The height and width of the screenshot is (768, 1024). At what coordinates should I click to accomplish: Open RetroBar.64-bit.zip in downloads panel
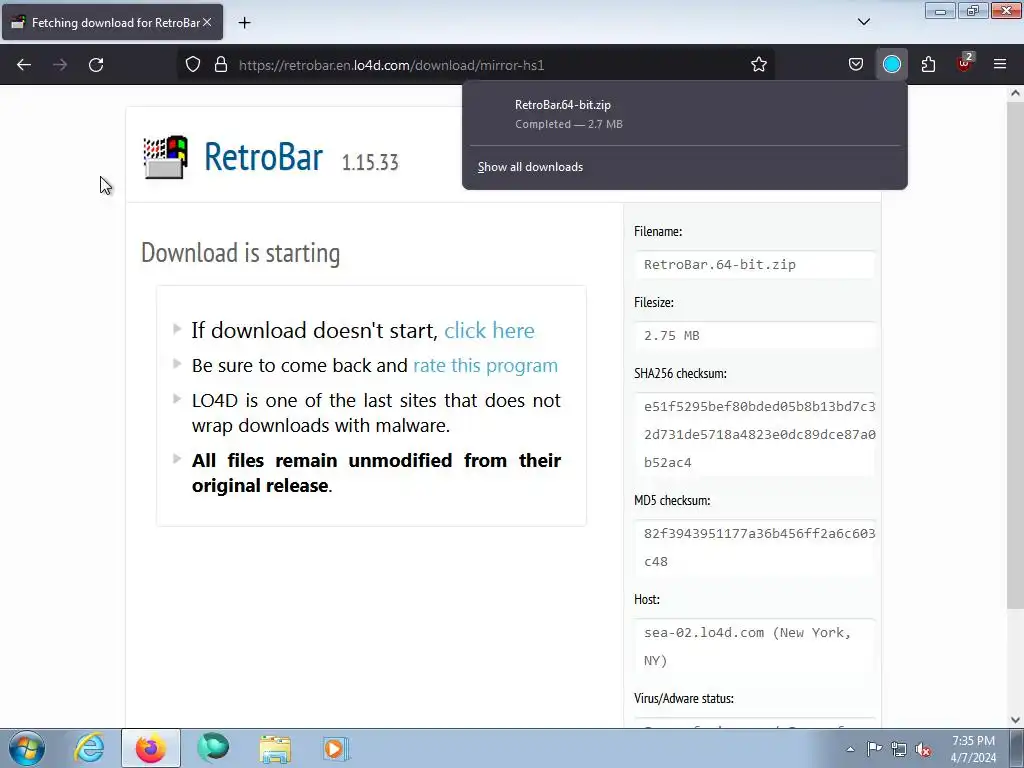point(684,114)
